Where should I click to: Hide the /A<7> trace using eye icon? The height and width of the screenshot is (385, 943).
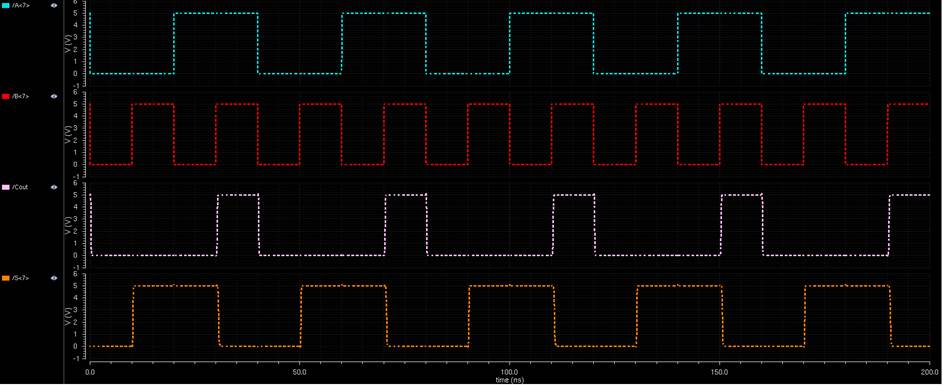point(54,5)
